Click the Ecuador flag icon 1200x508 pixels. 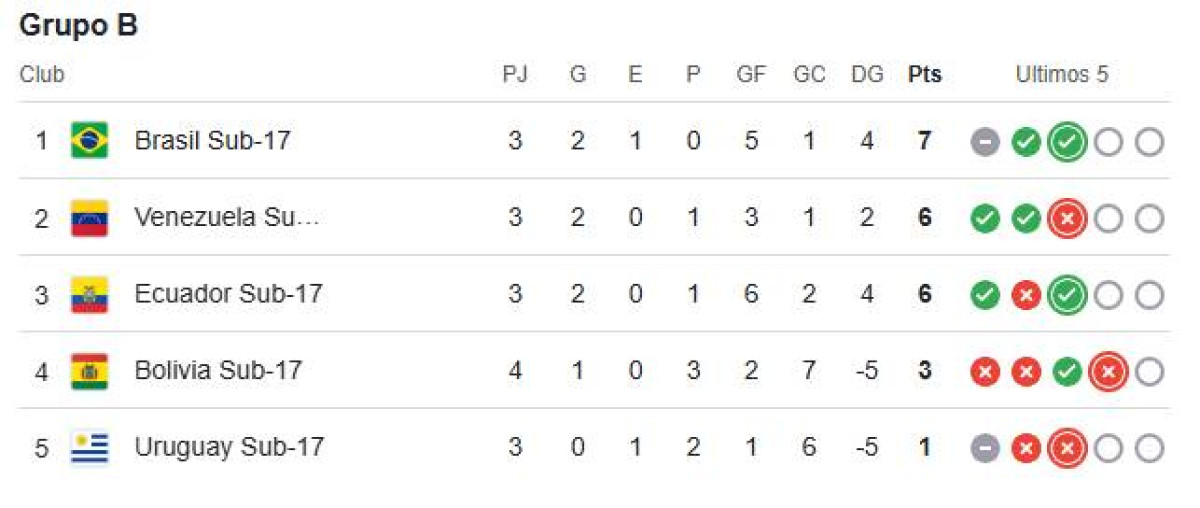[89, 294]
